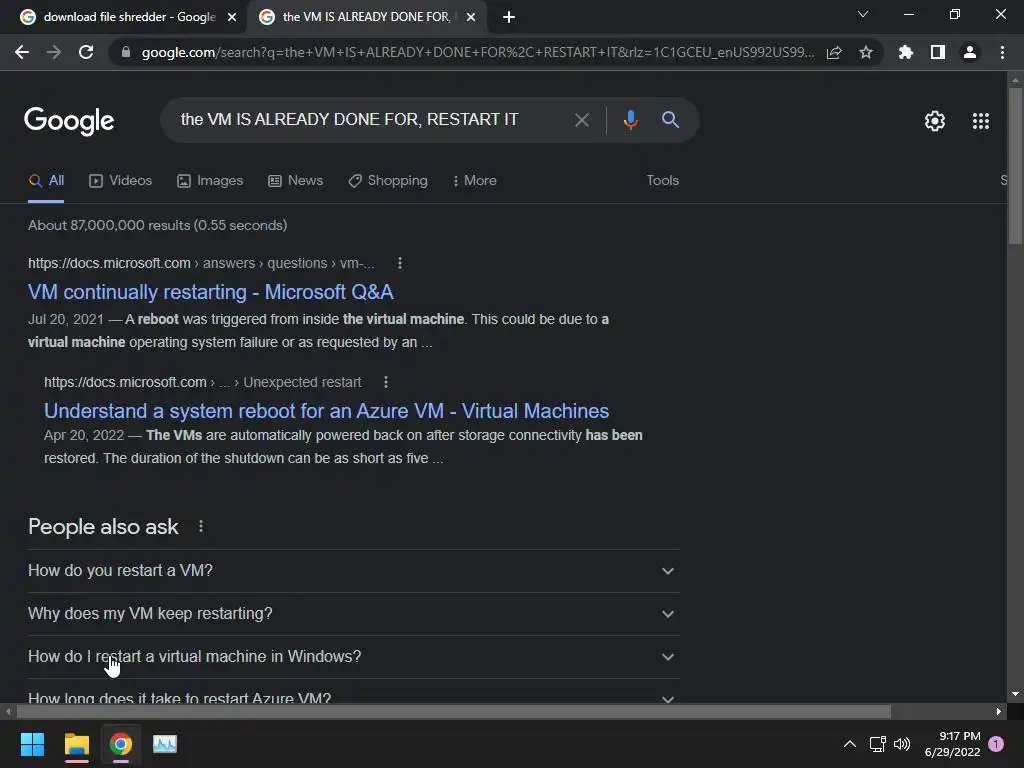Open the More search filters dropdown

coord(475,181)
